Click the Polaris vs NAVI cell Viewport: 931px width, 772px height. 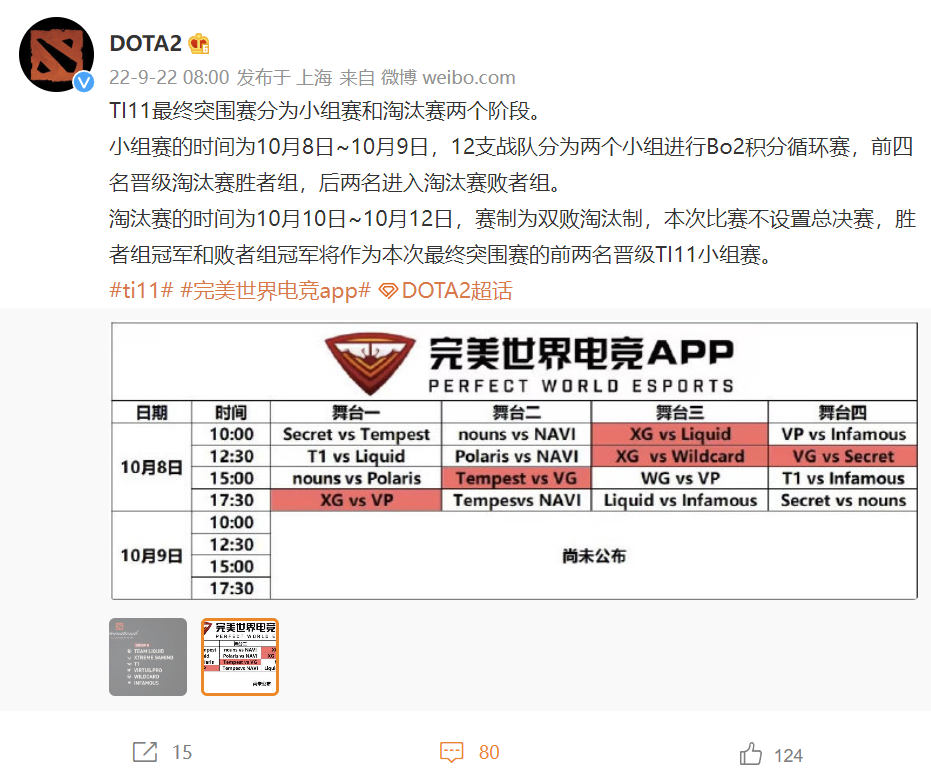[516, 456]
